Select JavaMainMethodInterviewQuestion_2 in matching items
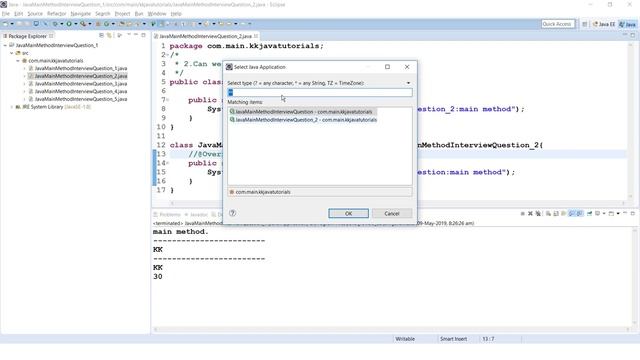 tap(303, 120)
